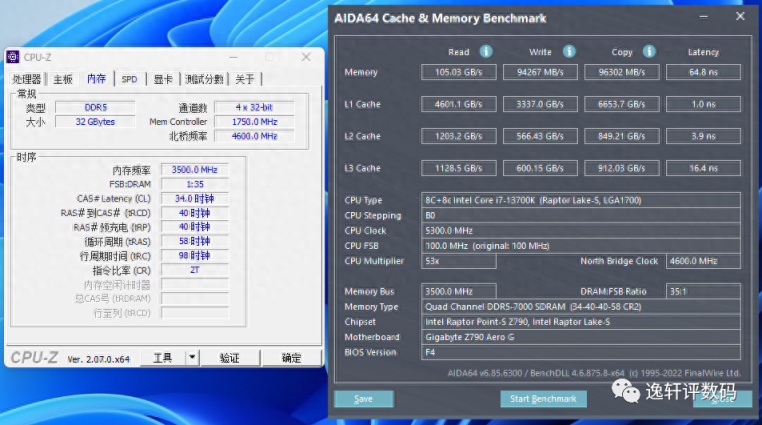The width and height of the screenshot is (762, 425).
Task: Switch to the 測試分數 tab in CPU-Z
Action: point(204,79)
